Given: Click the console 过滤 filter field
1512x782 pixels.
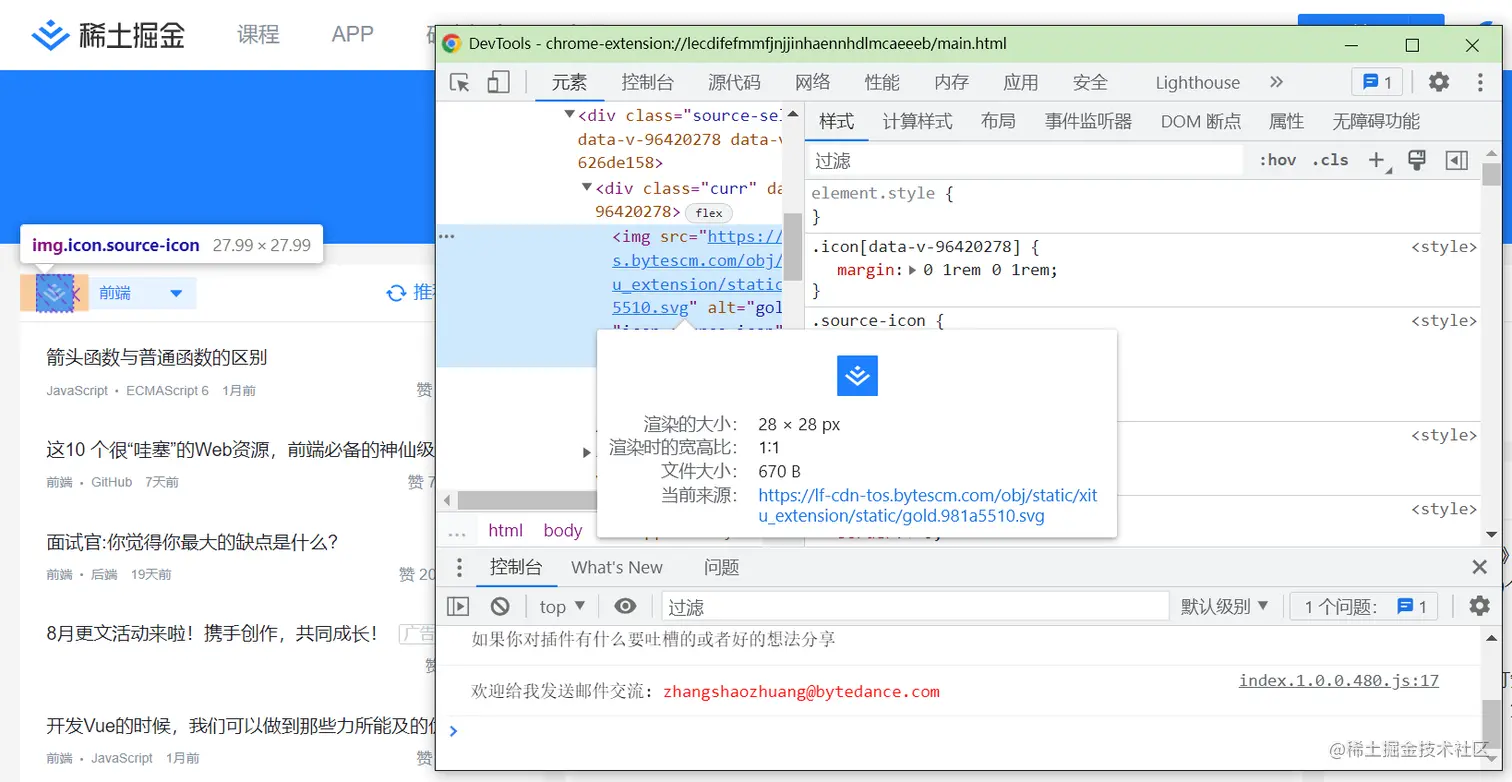Looking at the screenshot, I should coord(915,606).
